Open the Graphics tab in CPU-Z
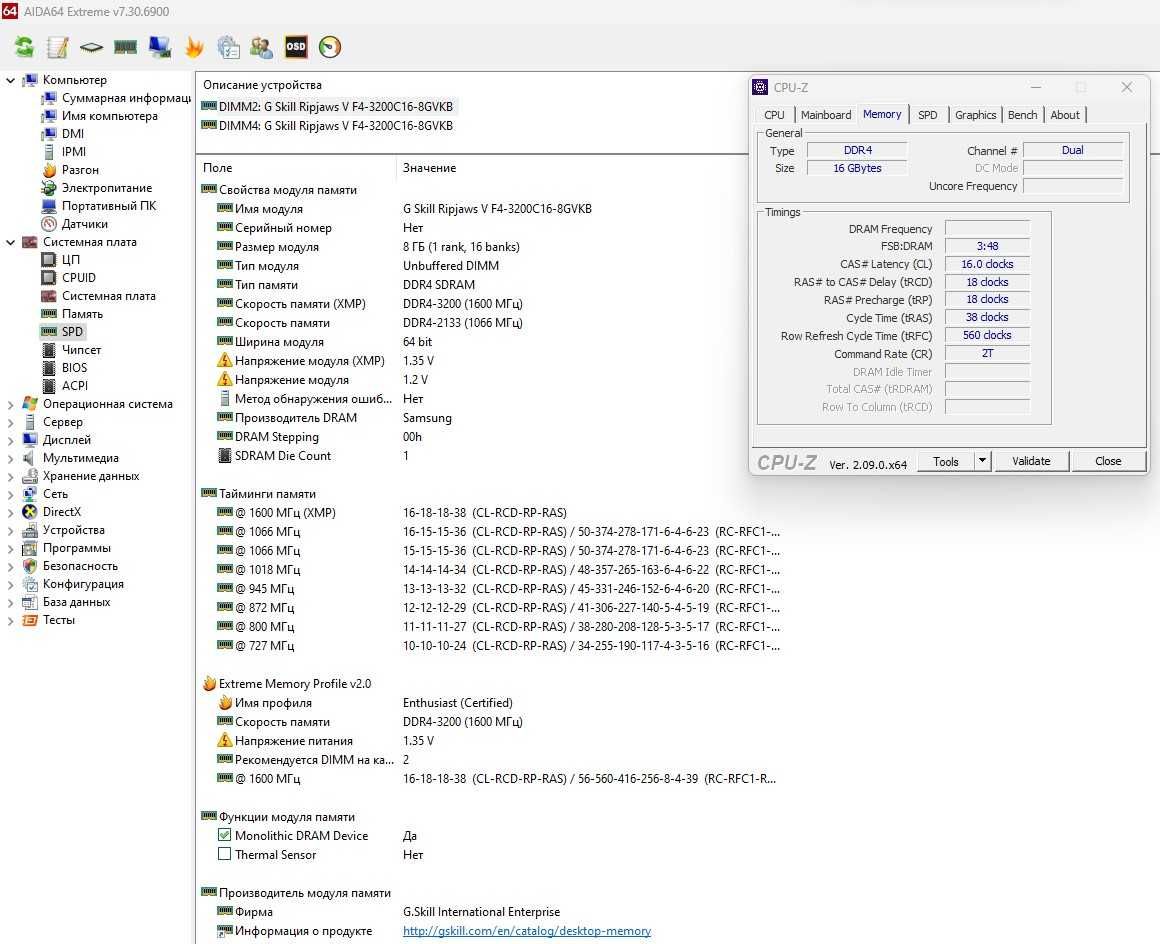The width and height of the screenshot is (1160, 944). click(x=975, y=115)
